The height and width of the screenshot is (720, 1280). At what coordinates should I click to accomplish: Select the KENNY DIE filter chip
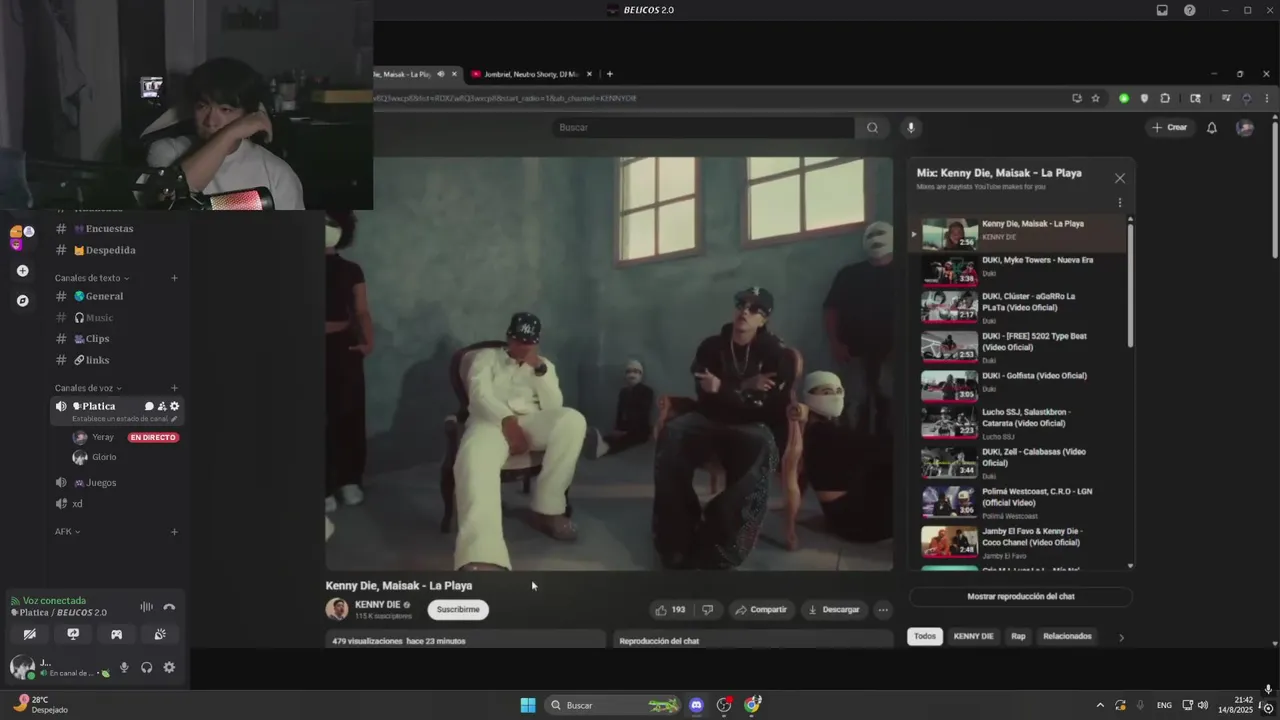[973, 636]
